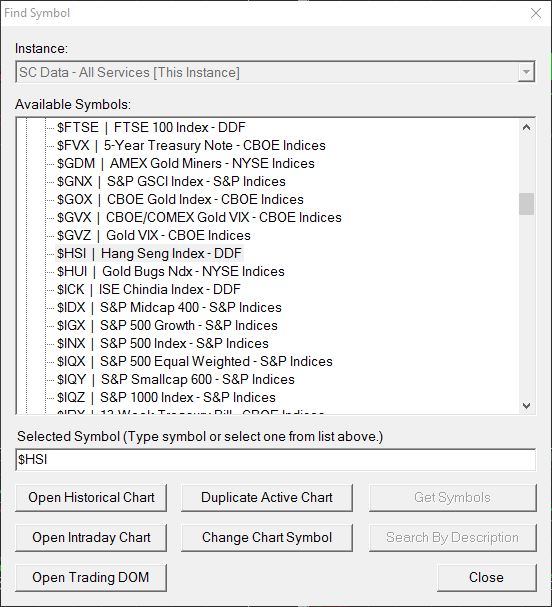Click Change Chart Symbol button
552x607 pixels.
[x=267, y=537]
